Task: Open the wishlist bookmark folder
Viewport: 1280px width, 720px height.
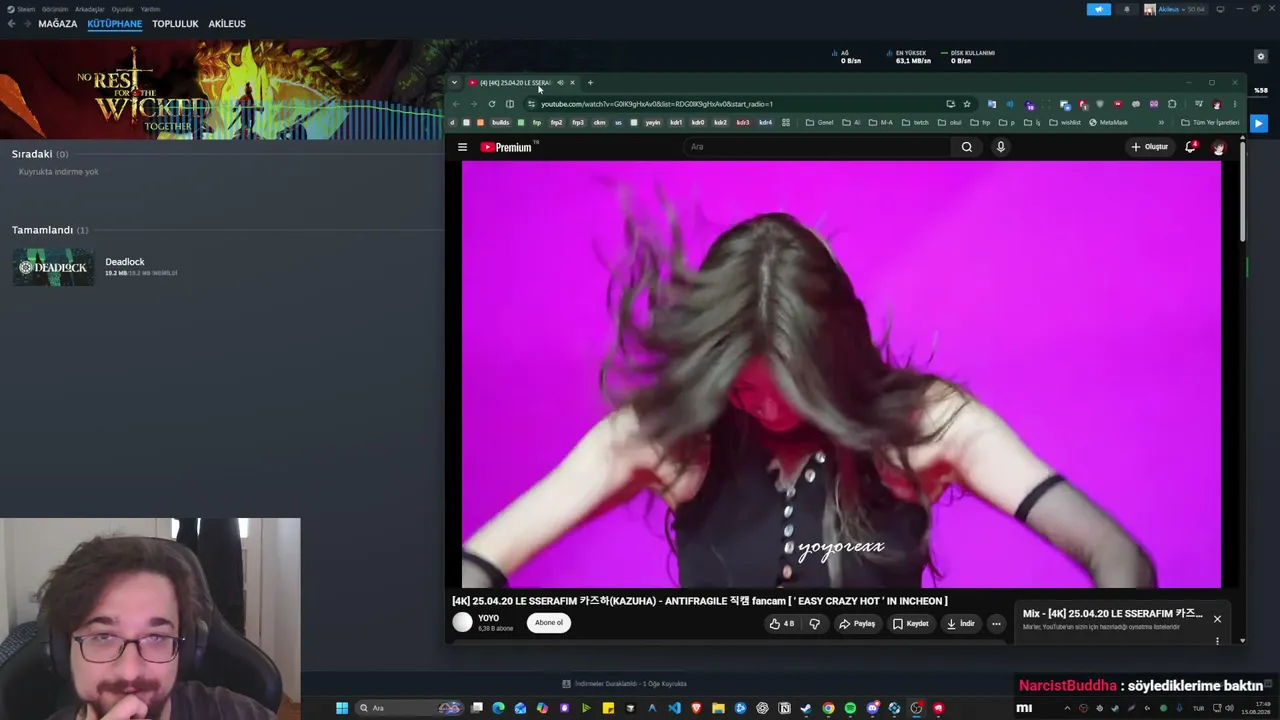Action: tap(1065, 123)
